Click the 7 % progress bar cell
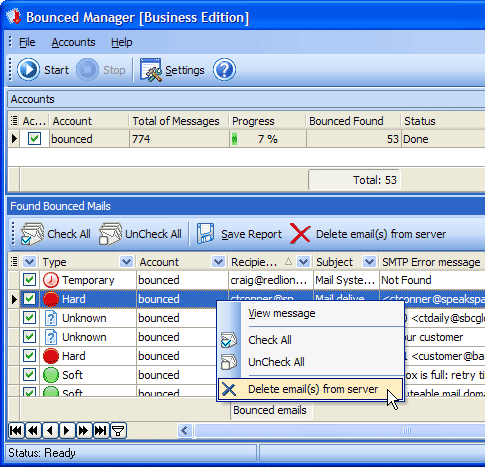 [268, 139]
